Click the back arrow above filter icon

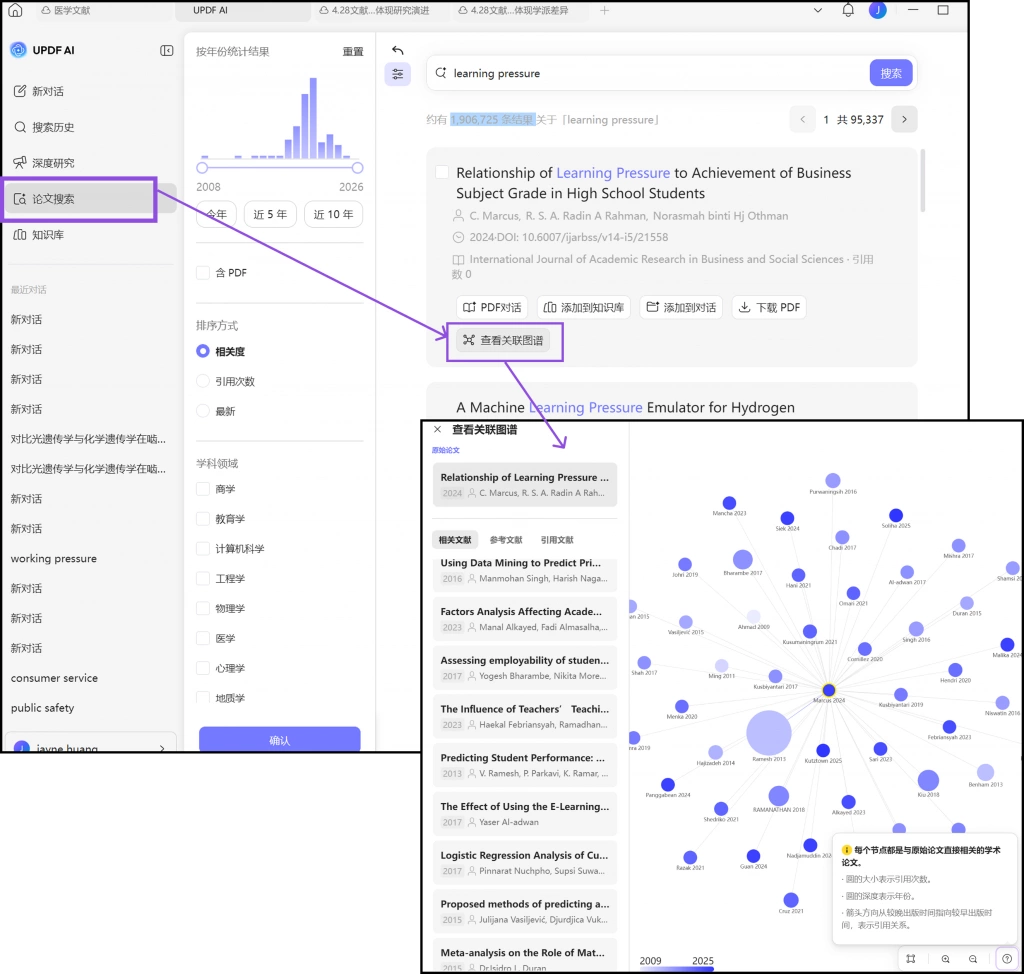pos(397,50)
